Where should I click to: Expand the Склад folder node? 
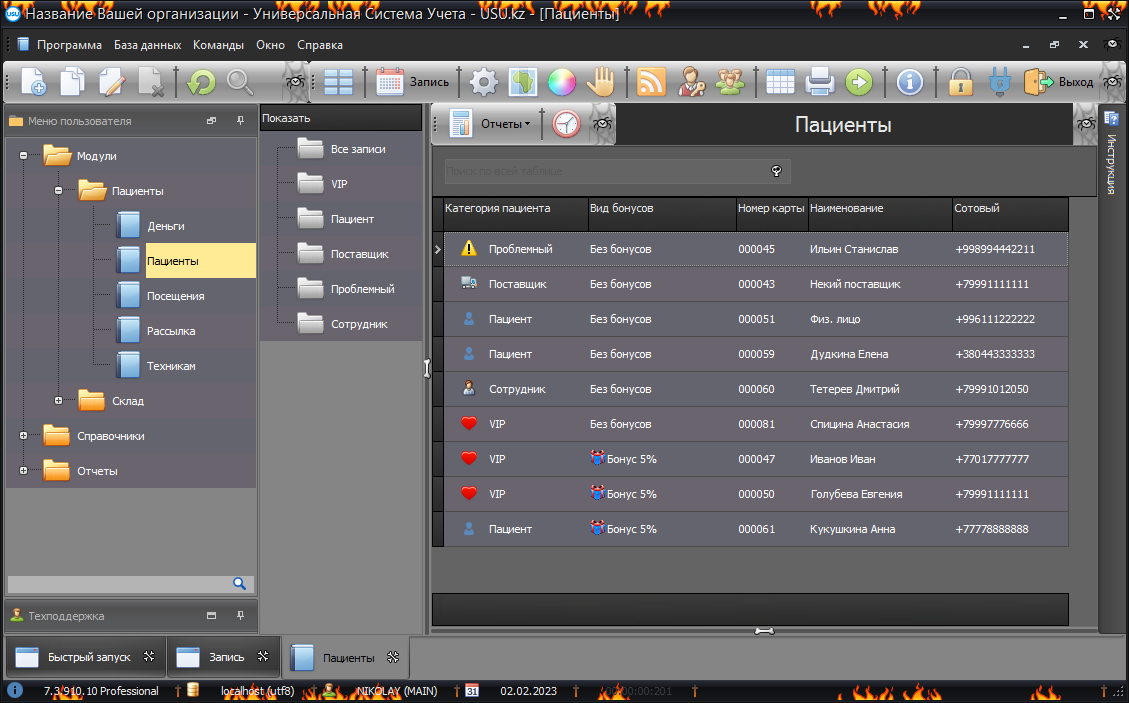[59, 401]
